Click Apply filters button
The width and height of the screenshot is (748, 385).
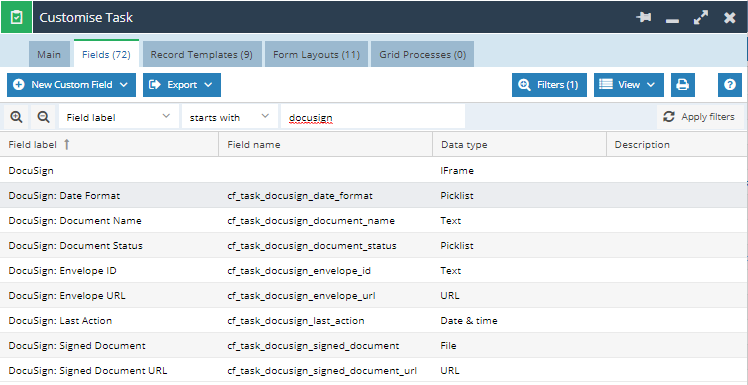(x=700, y=117)
